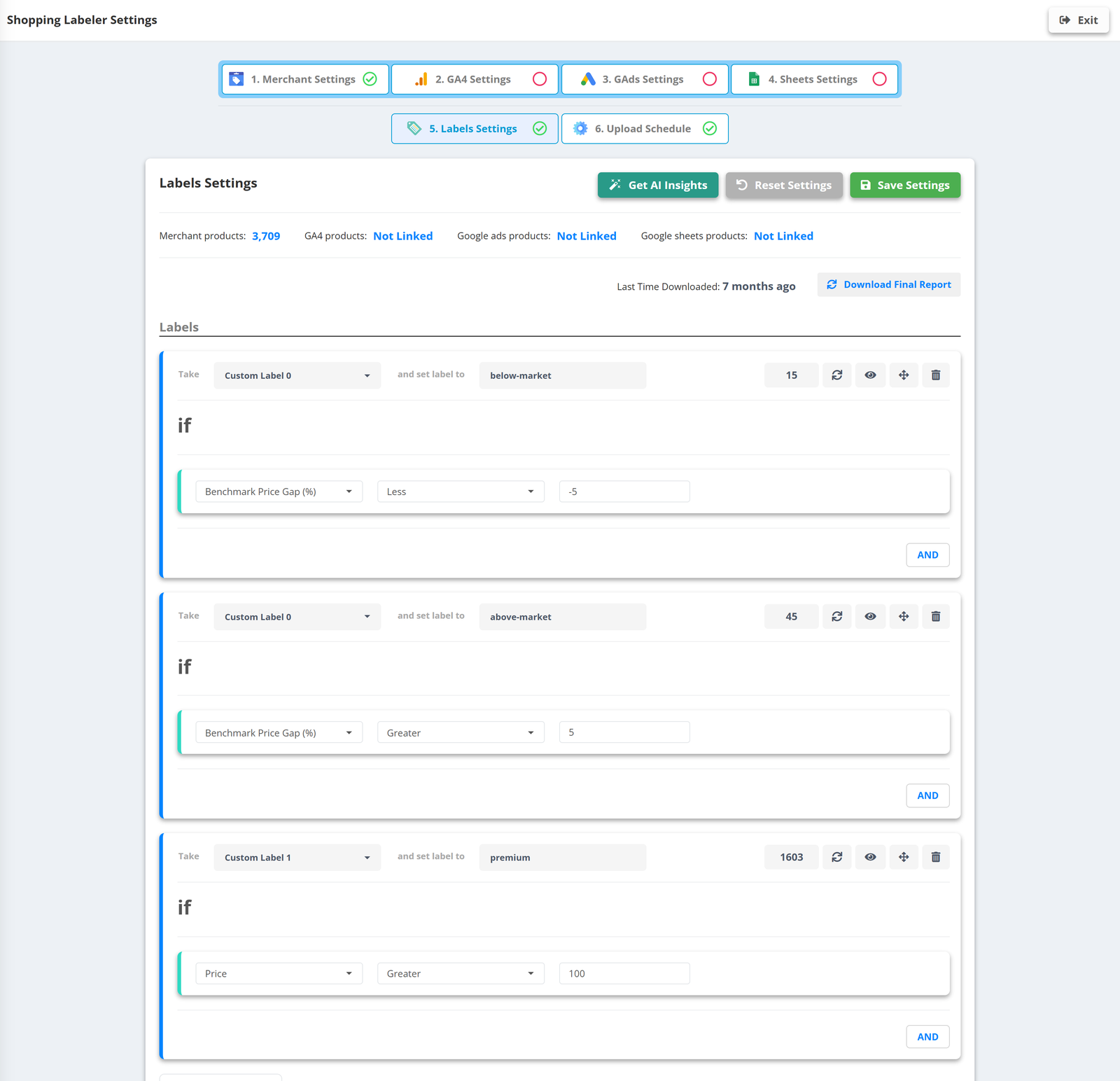Click the Get AI Insights button
1120x1081 pixels.
coord(658,185)
